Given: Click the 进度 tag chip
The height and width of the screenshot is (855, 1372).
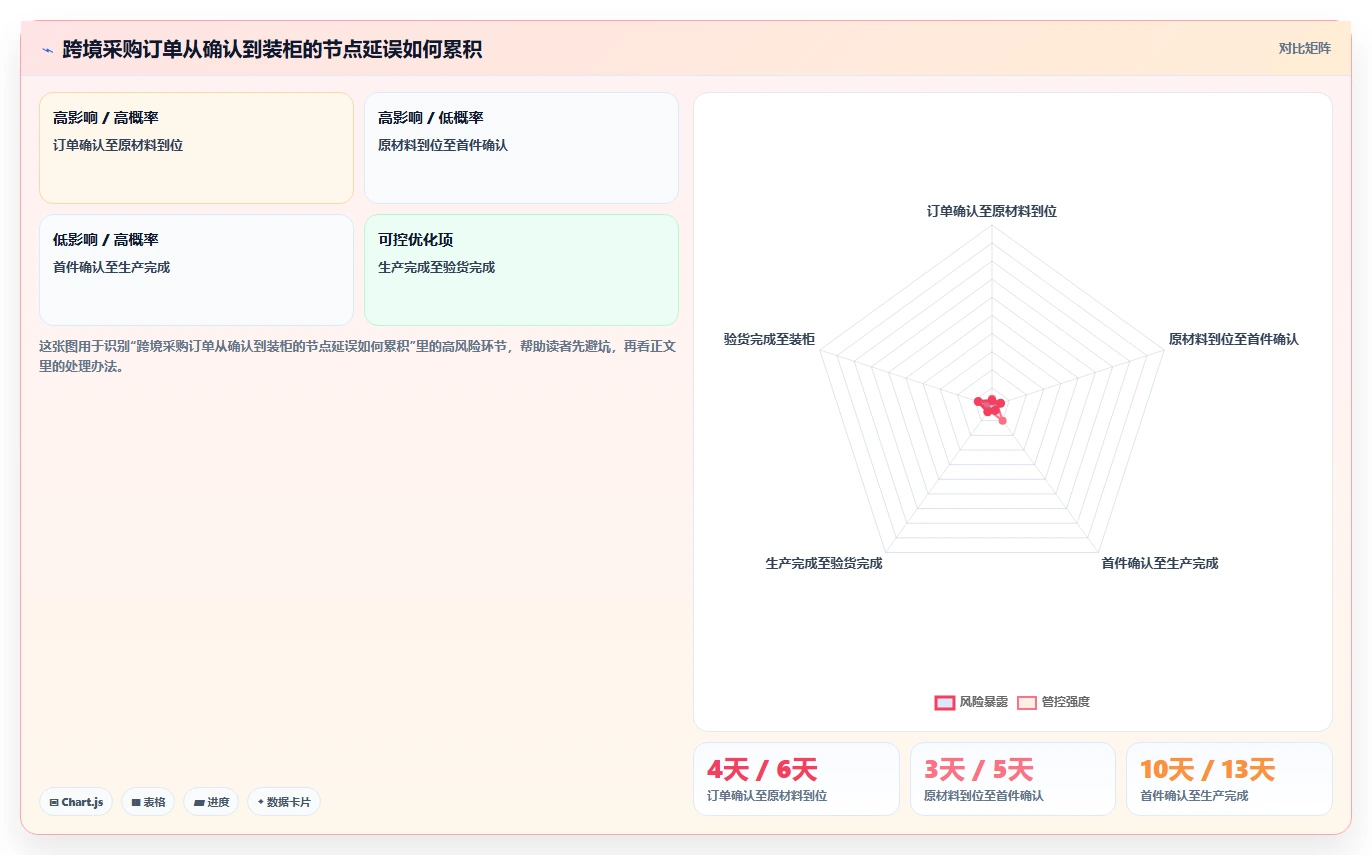Looking at the screenshot, I should tap(211, 802).
